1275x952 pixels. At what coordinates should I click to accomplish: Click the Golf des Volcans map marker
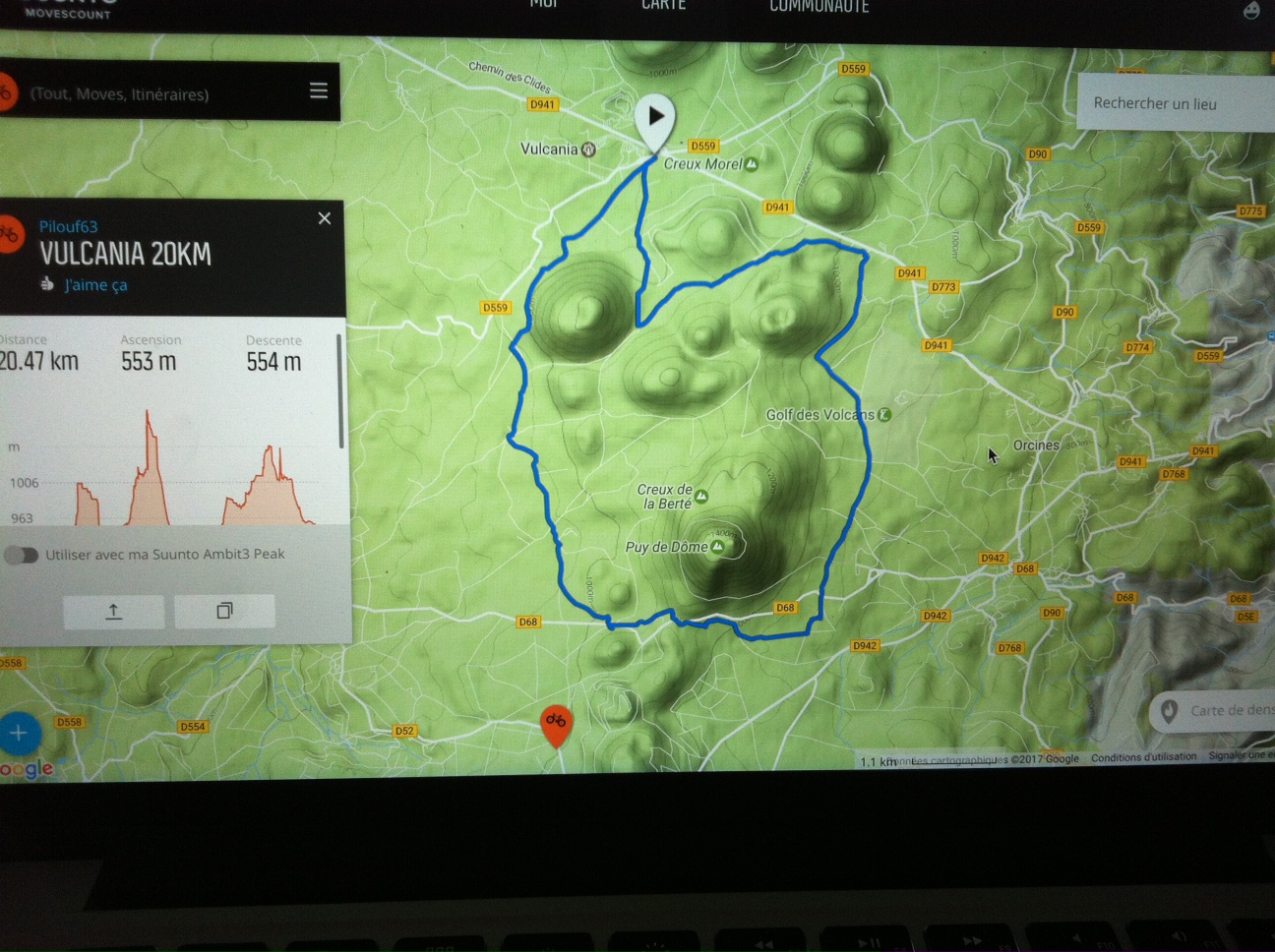(x=884, y=415)
